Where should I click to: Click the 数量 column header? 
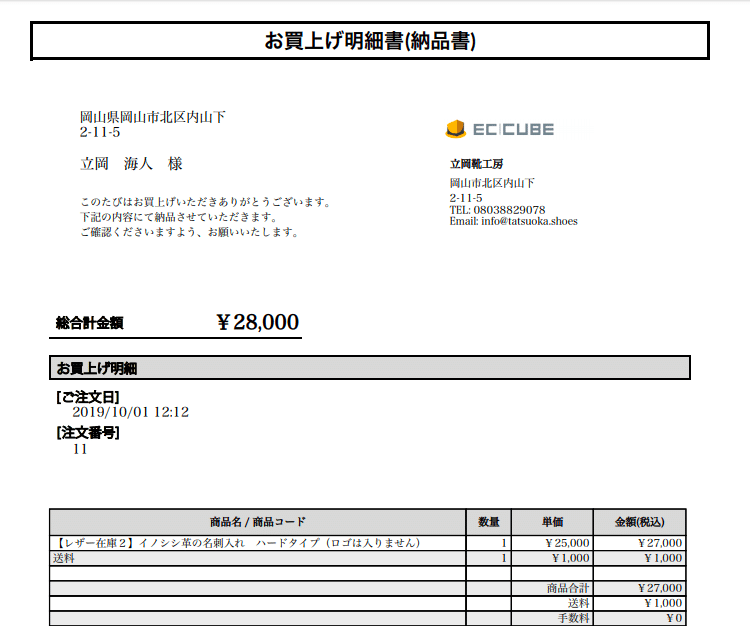tap(488, 522)
